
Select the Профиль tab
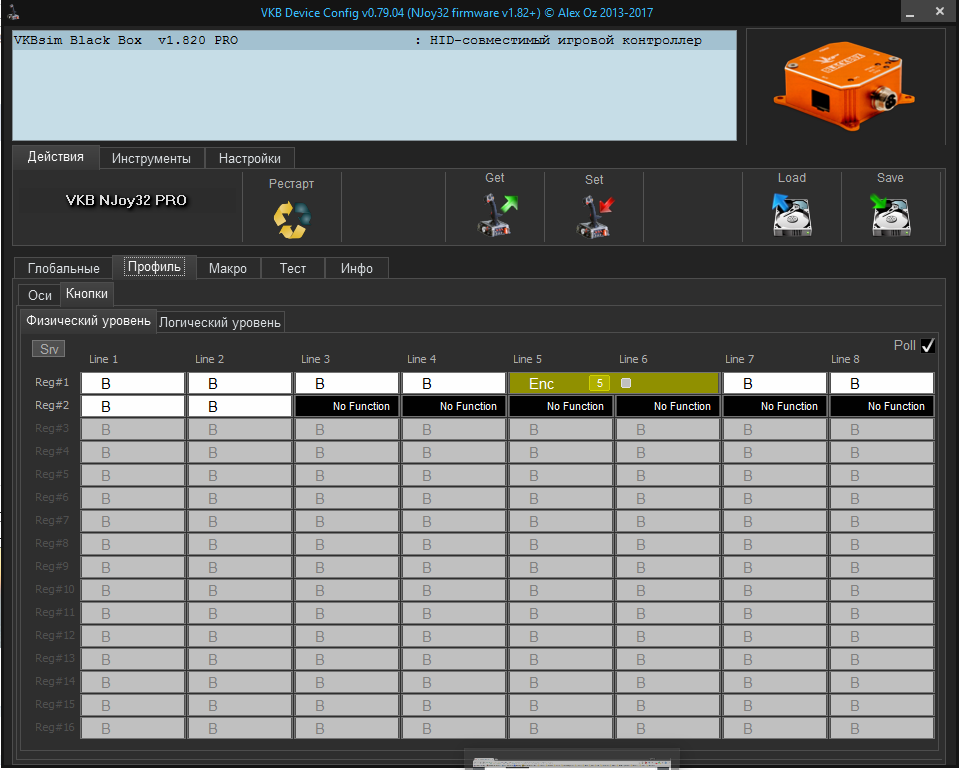click(154, 267)
